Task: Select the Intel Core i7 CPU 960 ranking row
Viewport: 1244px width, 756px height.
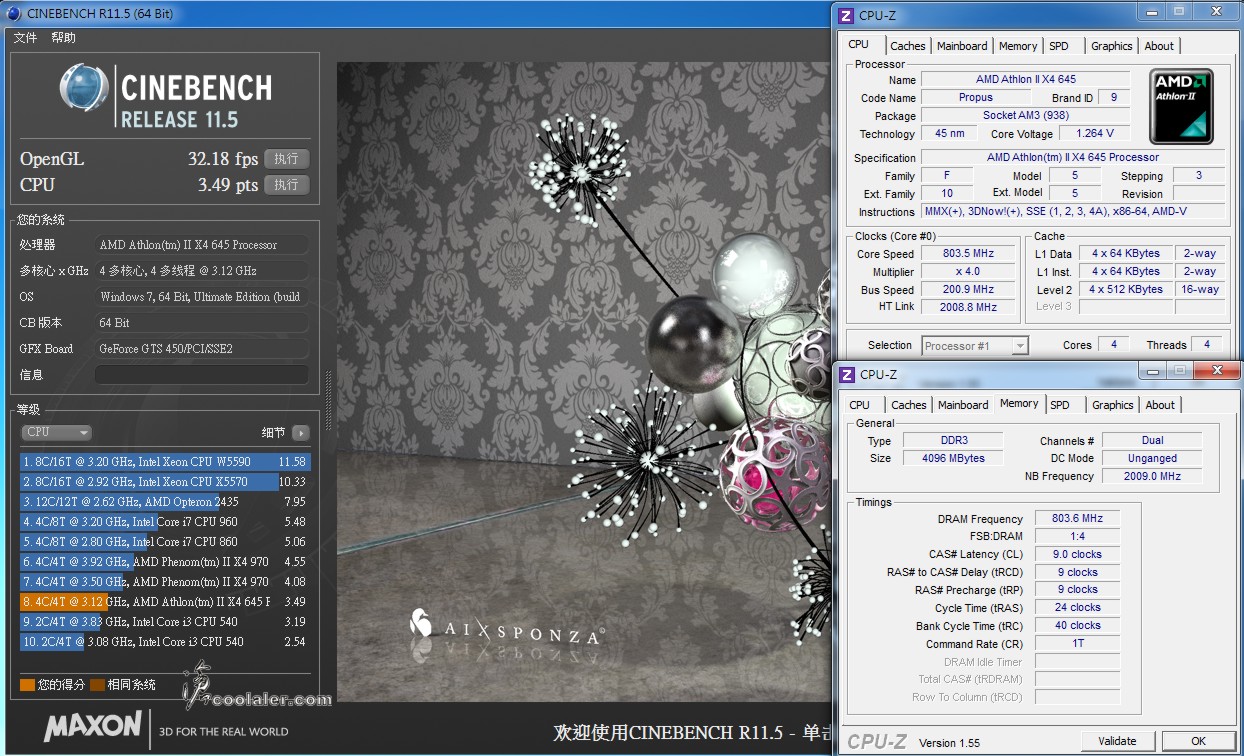Action: (x=165, y=522)
